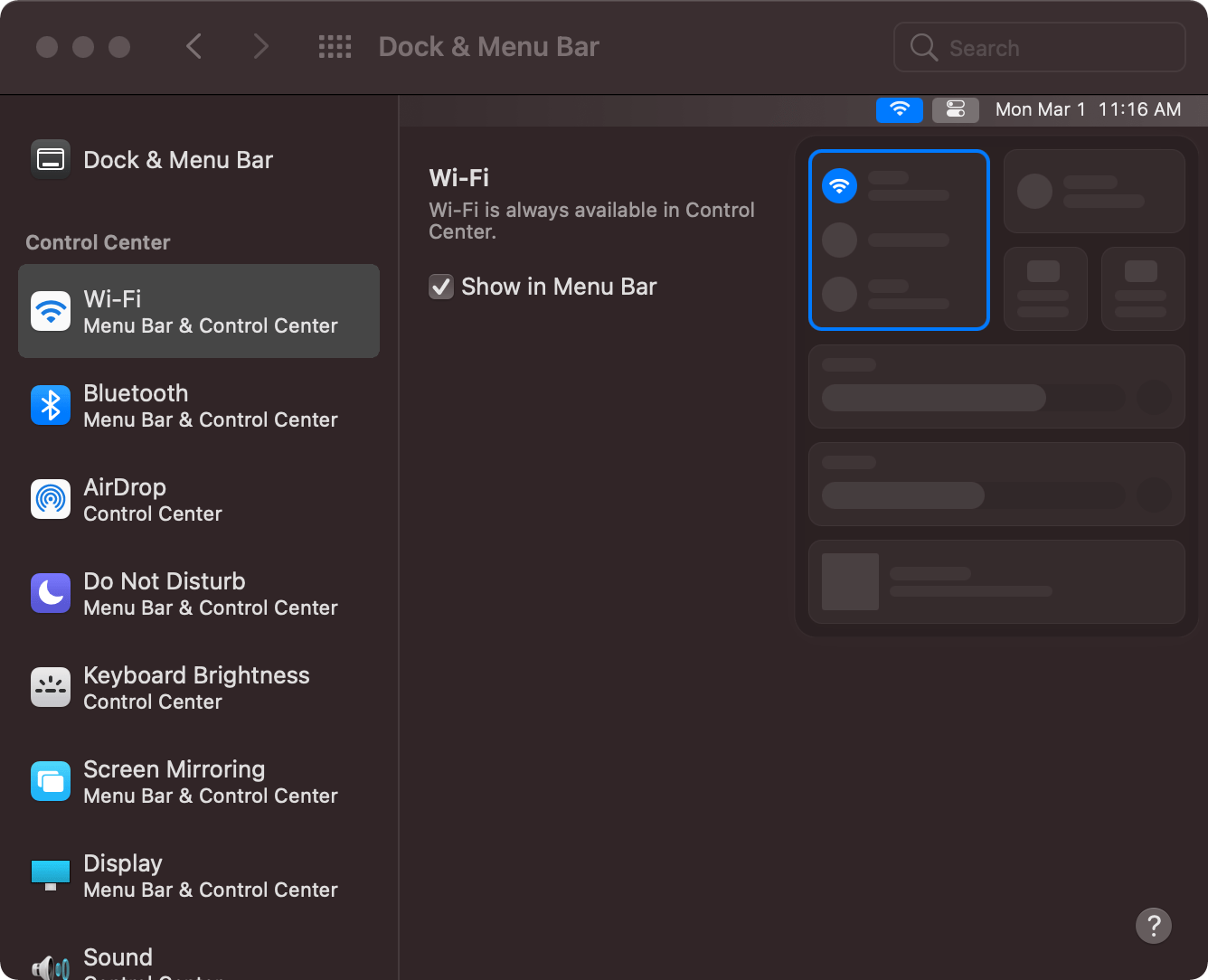Click the Display monitor icon
1208x980 pixels.
[51, 875]
